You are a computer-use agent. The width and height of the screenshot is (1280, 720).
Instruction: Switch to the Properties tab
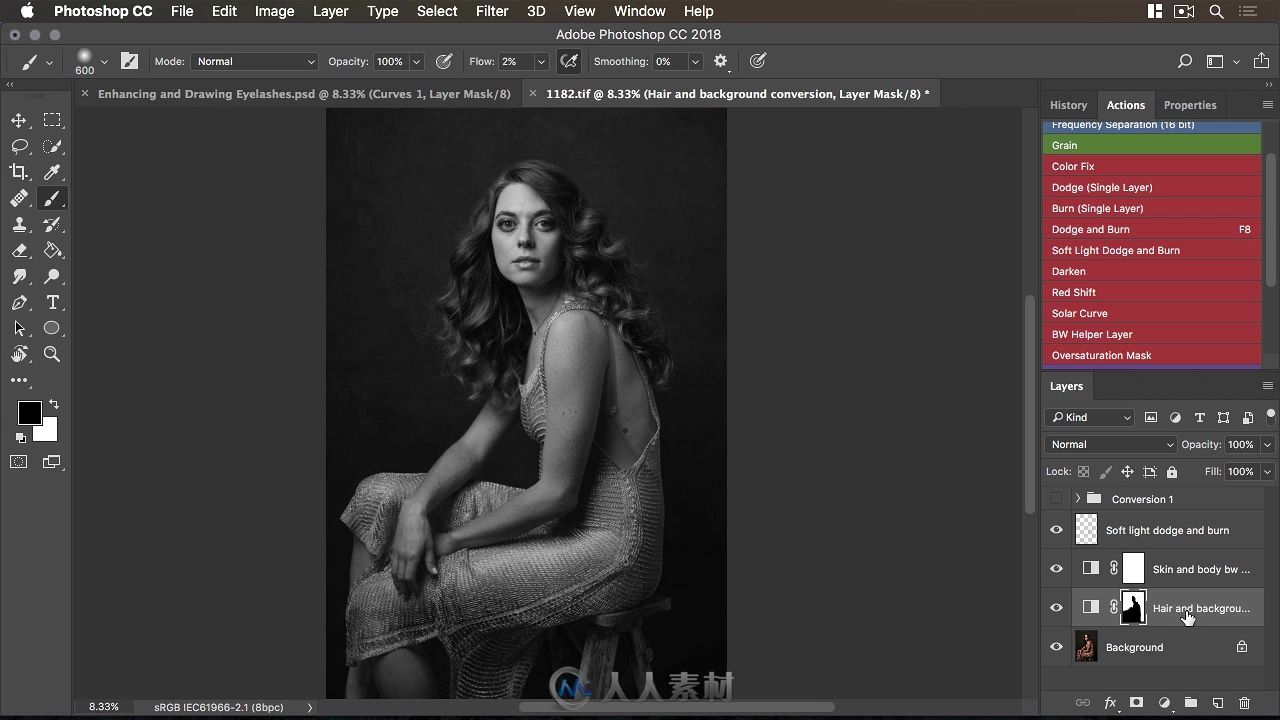tap(1190, 105)
